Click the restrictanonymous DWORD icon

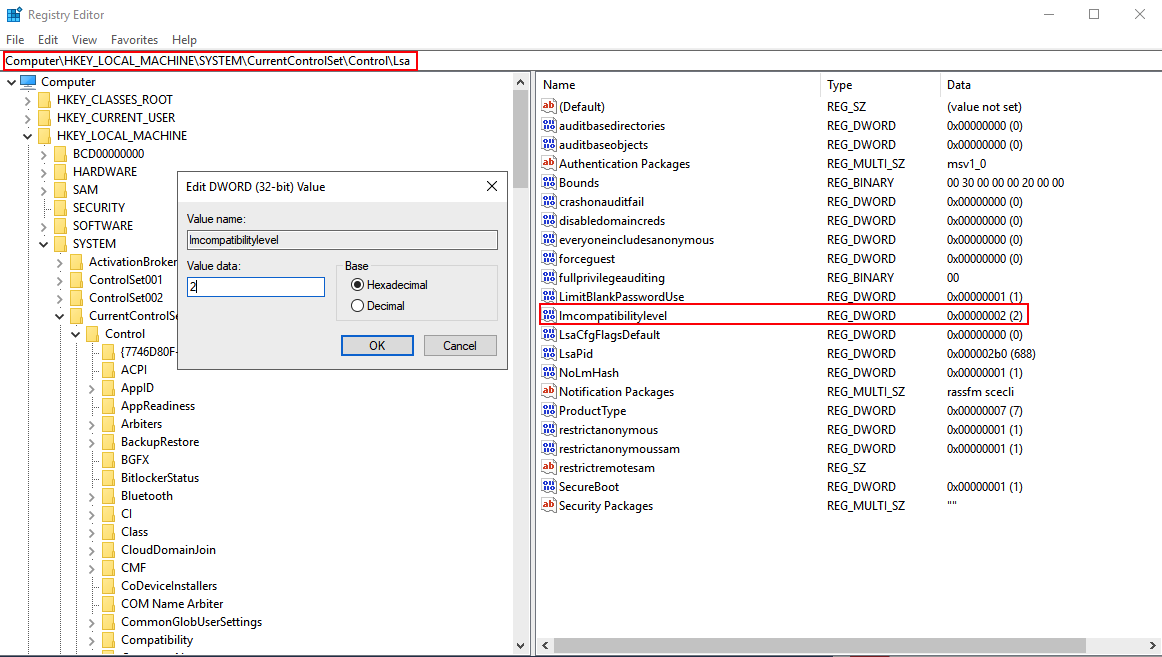(548, 430)
